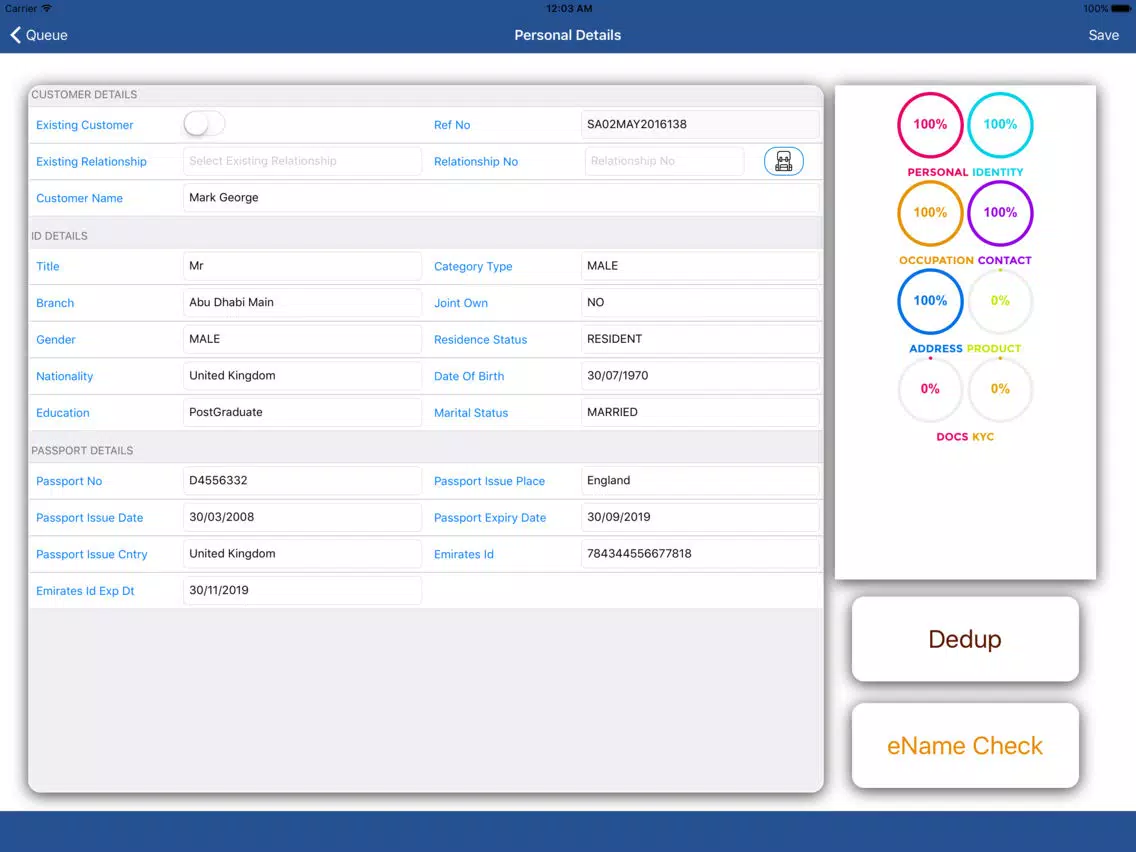
Task: Click the eName Check button
Action: pos(964,746)
